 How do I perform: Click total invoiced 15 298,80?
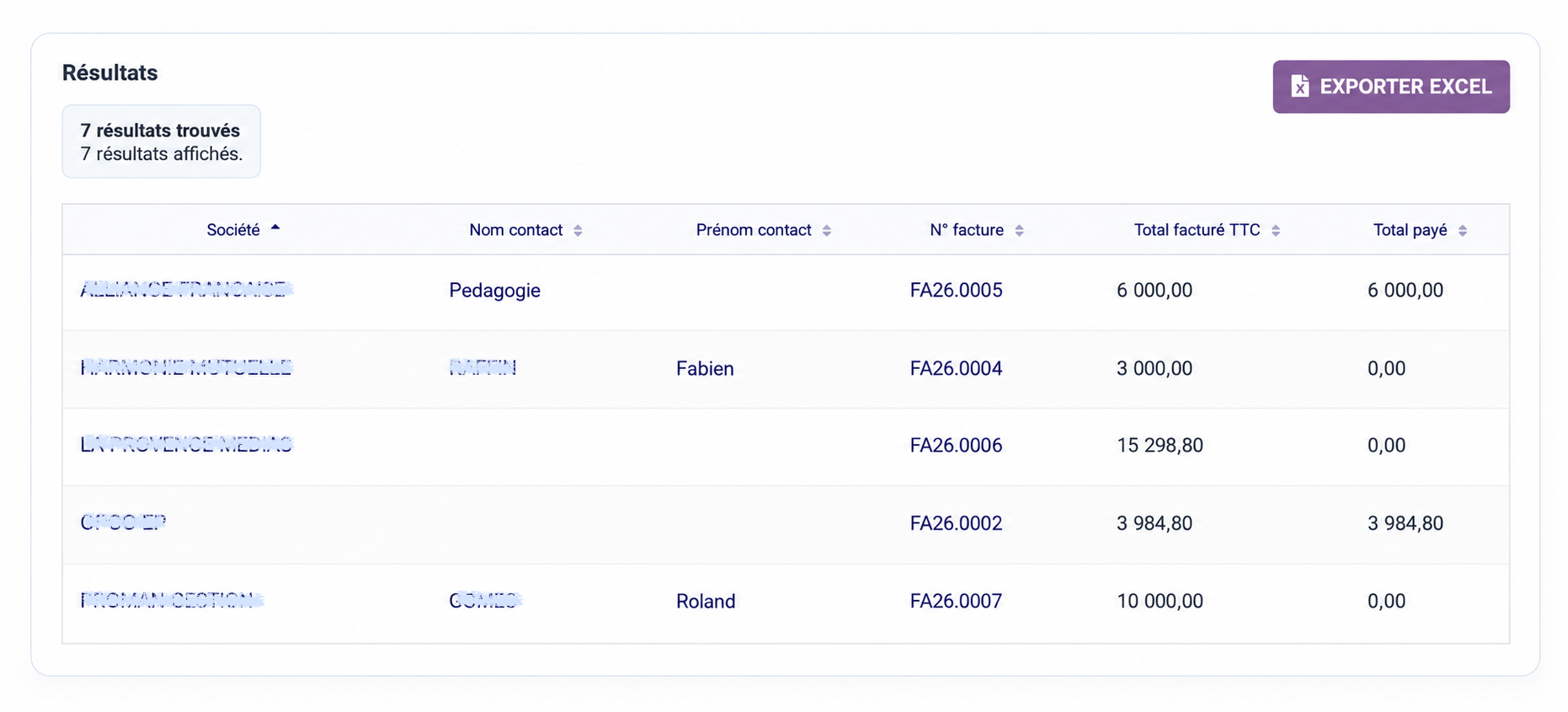pos(1160,445)
